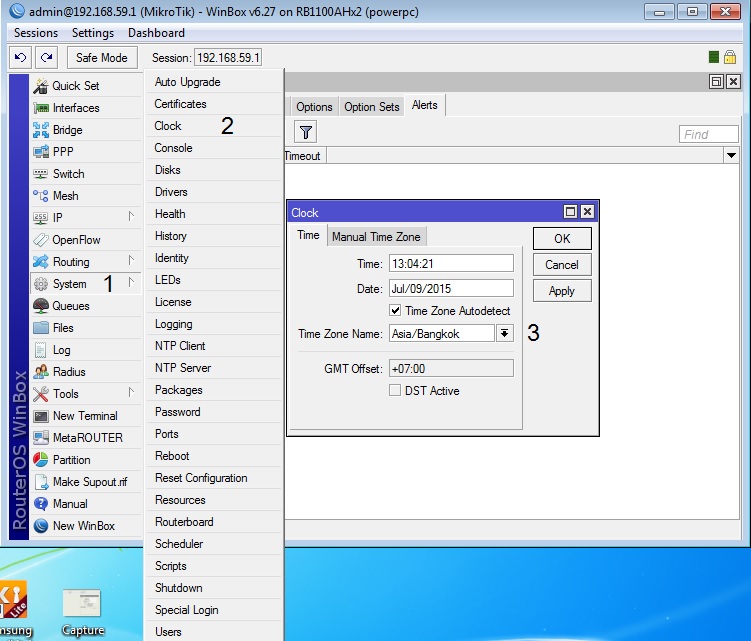This screenshot has width=751, height=641.
Task: Open the Queues sidebar item
Action: point(70,306)
